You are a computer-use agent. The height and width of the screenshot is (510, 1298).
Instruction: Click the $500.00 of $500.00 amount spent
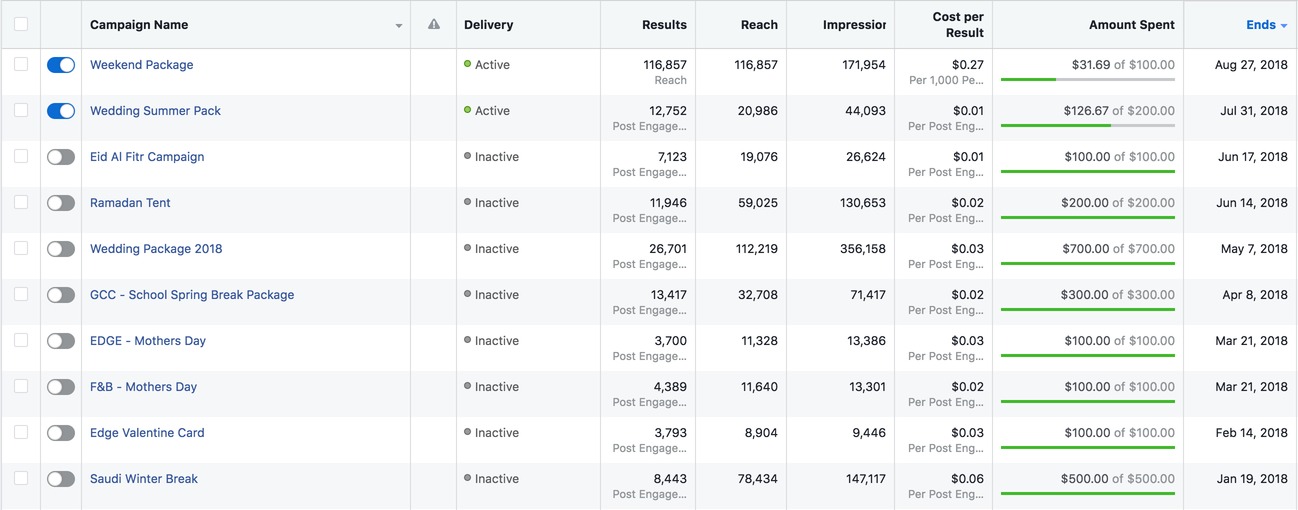tap(1118, 479)
